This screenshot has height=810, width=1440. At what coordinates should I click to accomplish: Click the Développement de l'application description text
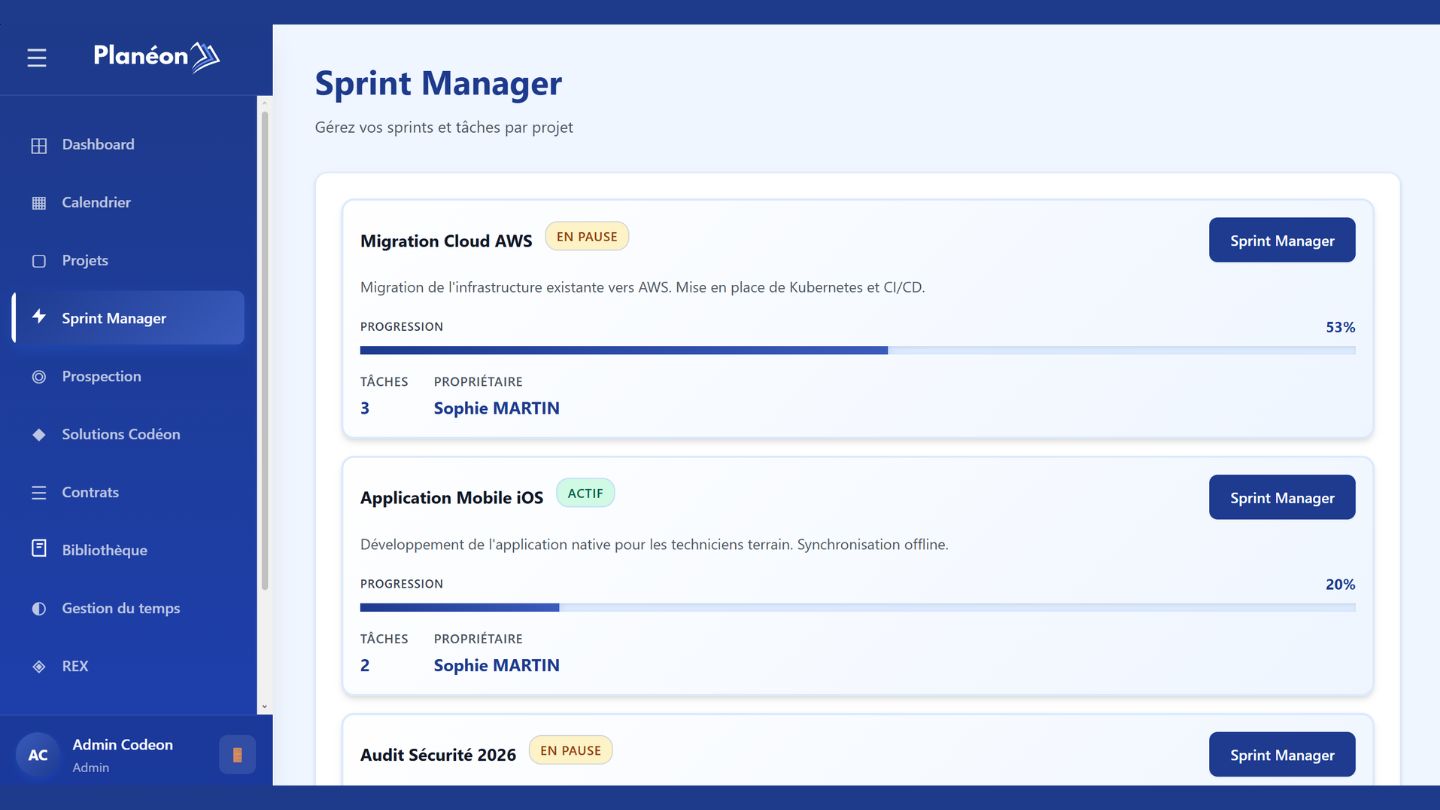click(x=654, y=545)
